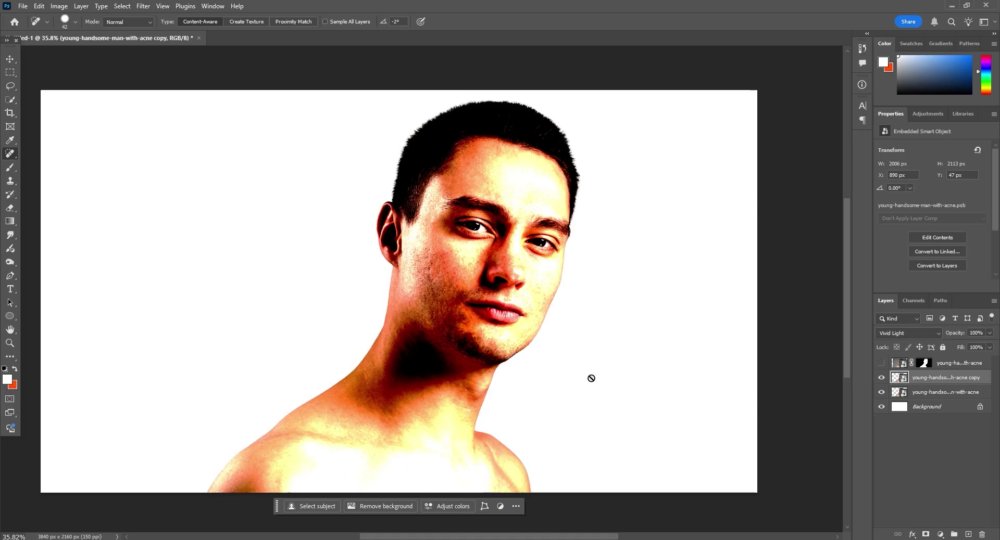Screen dimensions: 1000x540
Task: Toggle lock position
Action: pyautogui.click(x=919, y=347)
